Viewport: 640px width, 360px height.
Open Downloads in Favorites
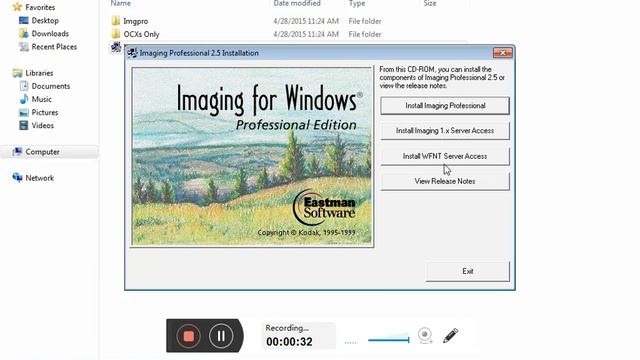[x=50, y=33]
